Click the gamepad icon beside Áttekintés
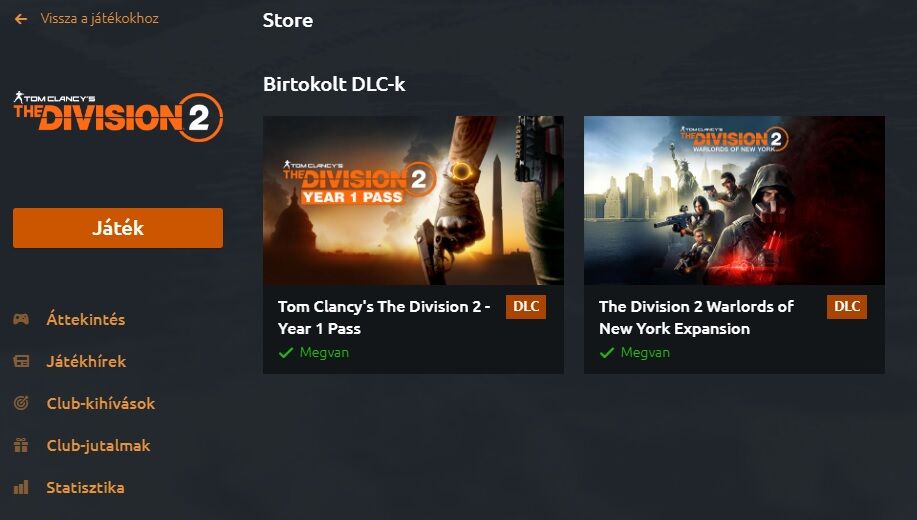Viewport: 917px width, 520px height. point(21,319)
